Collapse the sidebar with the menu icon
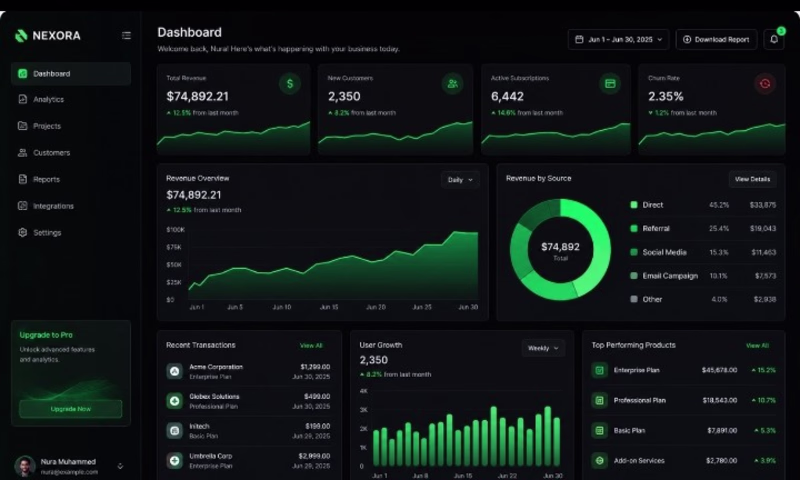This screenshot has height=480, width=800. 126,36
